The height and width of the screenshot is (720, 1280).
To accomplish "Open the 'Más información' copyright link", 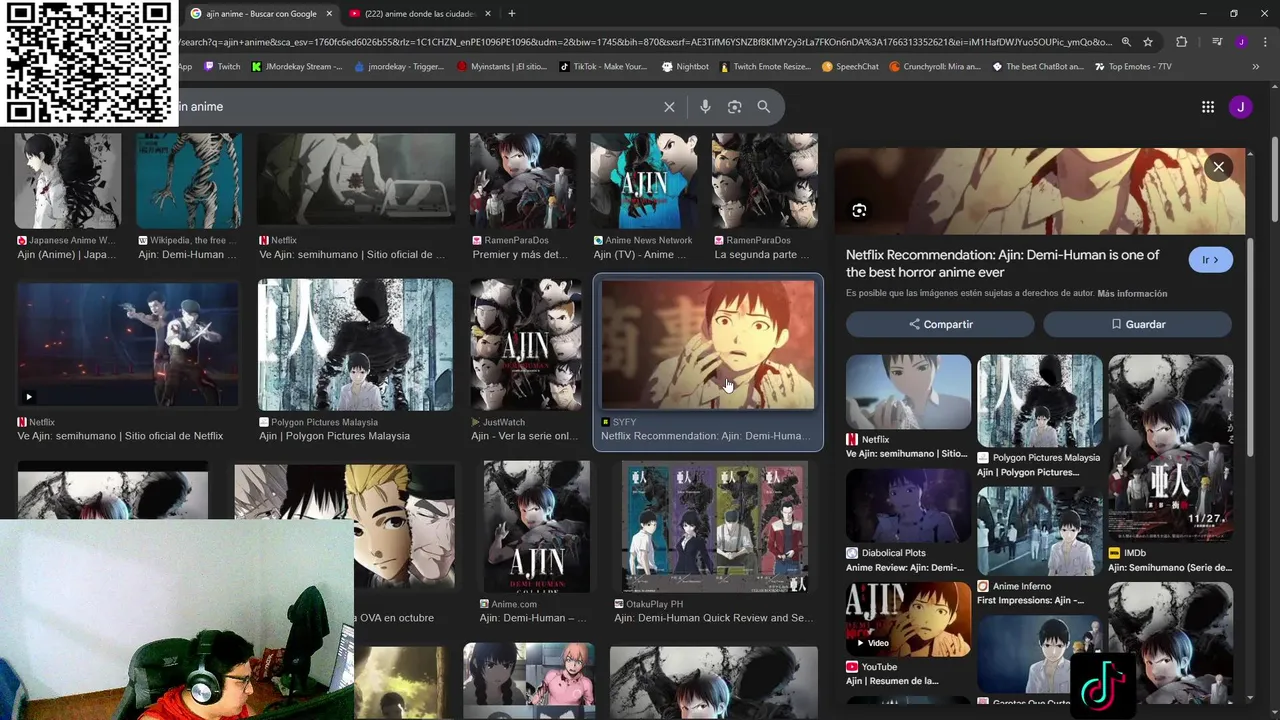I will pos(1132,294).
